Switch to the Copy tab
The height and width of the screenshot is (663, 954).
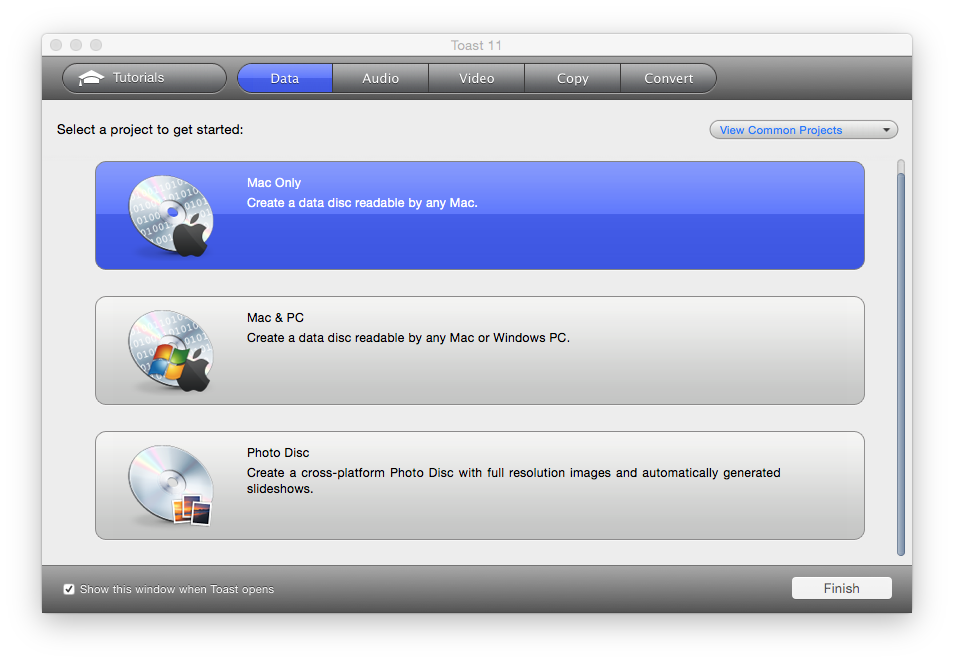click(573, 78)
